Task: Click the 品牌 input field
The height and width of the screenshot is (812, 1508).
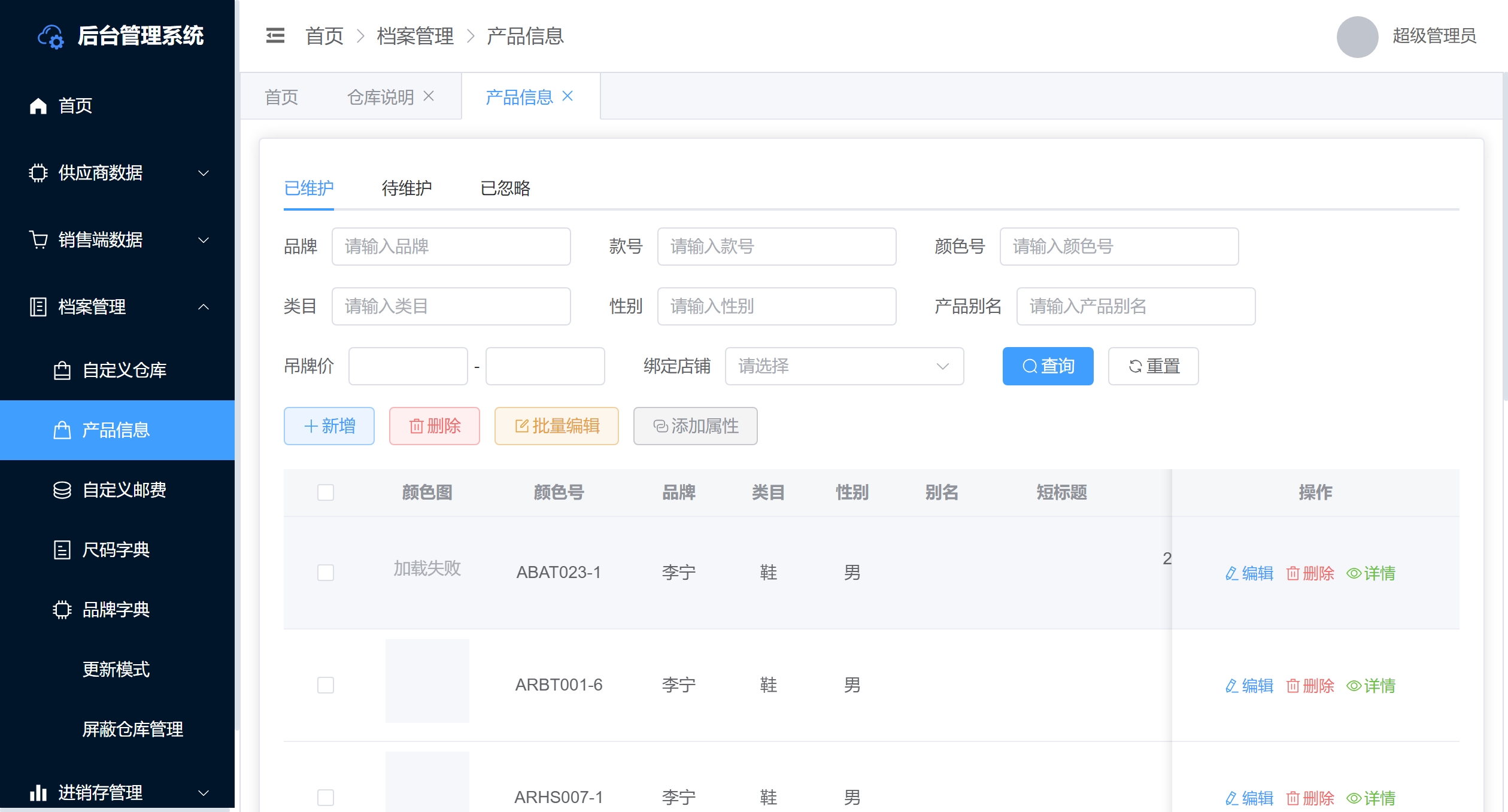Action: pyautogui.click(x=451, y=247)
